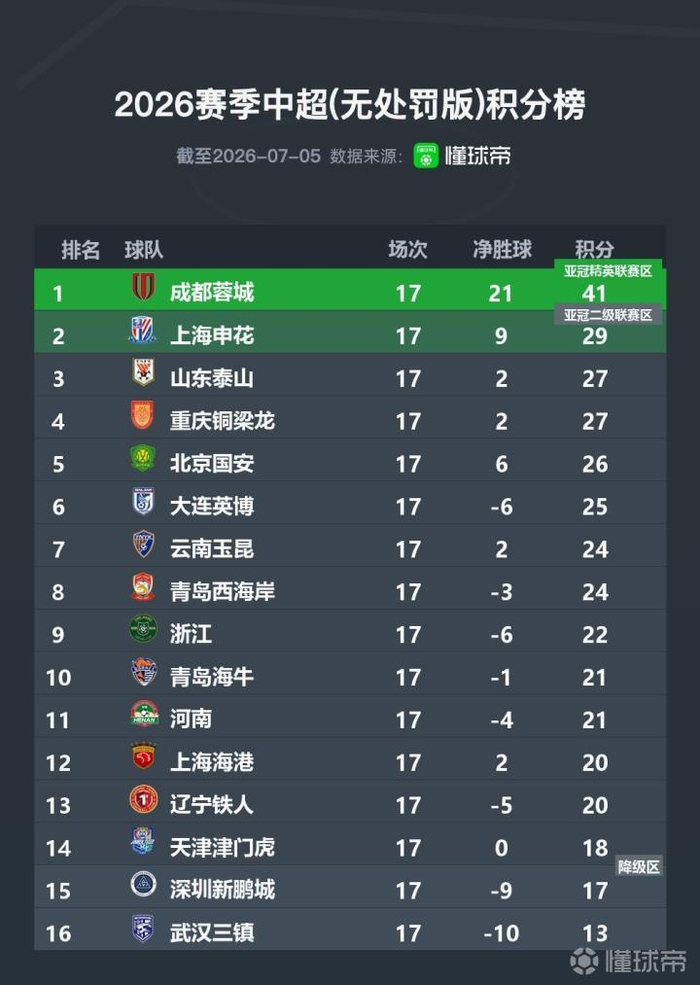Click the 亚冠二级联赛区 label
Screen dimensions: 700x985
click(608, 315)
